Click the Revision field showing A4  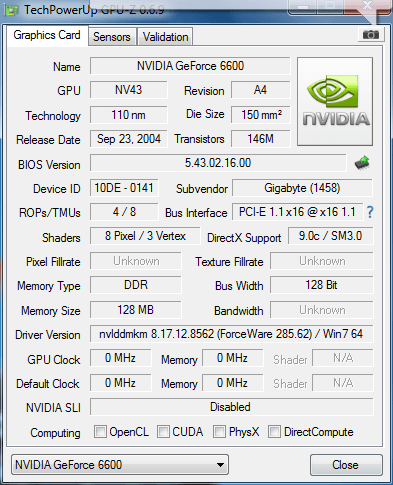point(261,90)
